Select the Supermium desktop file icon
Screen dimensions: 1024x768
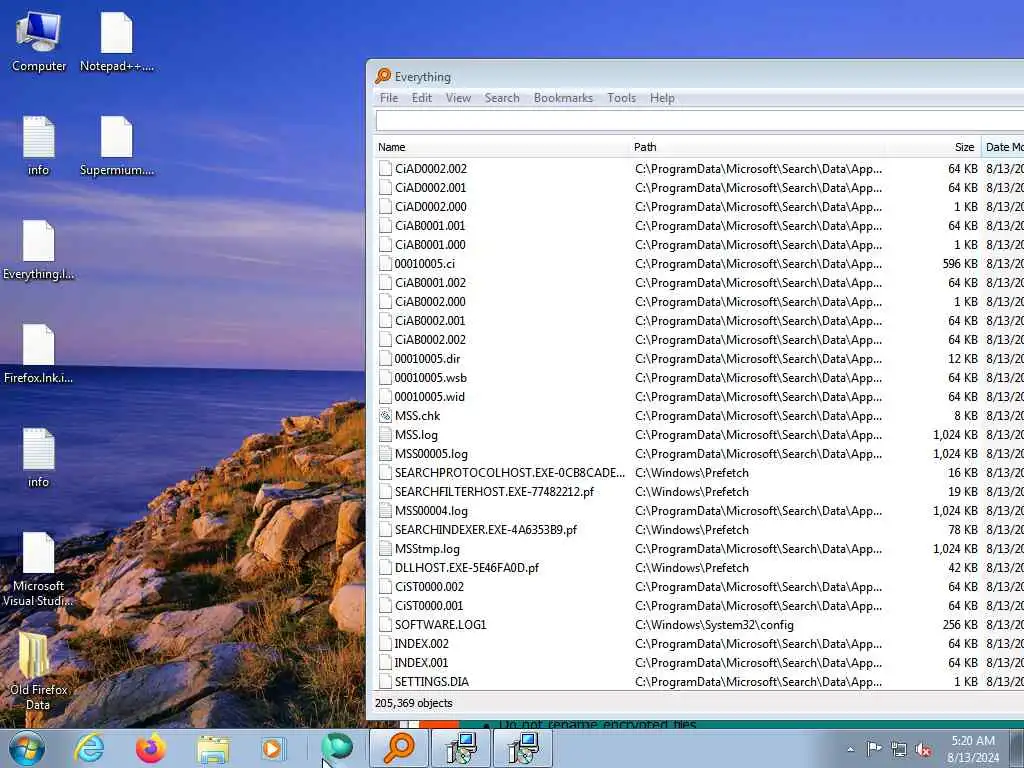click(117, 146)
